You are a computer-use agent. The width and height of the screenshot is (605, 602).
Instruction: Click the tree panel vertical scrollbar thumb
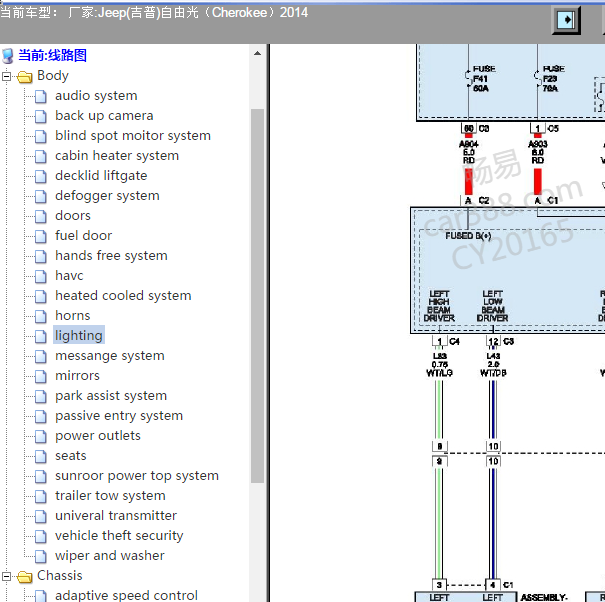[x=257, y=296]
